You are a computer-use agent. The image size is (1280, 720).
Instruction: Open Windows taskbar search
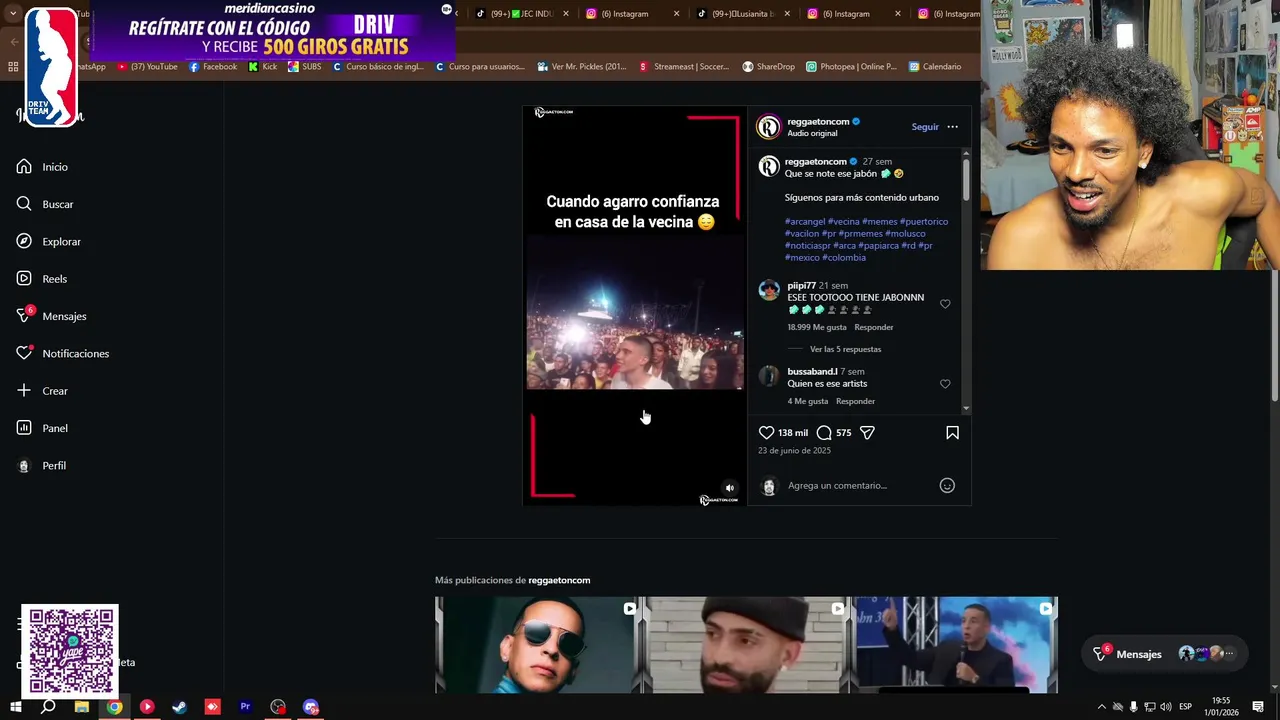click(x=48, y=707)
